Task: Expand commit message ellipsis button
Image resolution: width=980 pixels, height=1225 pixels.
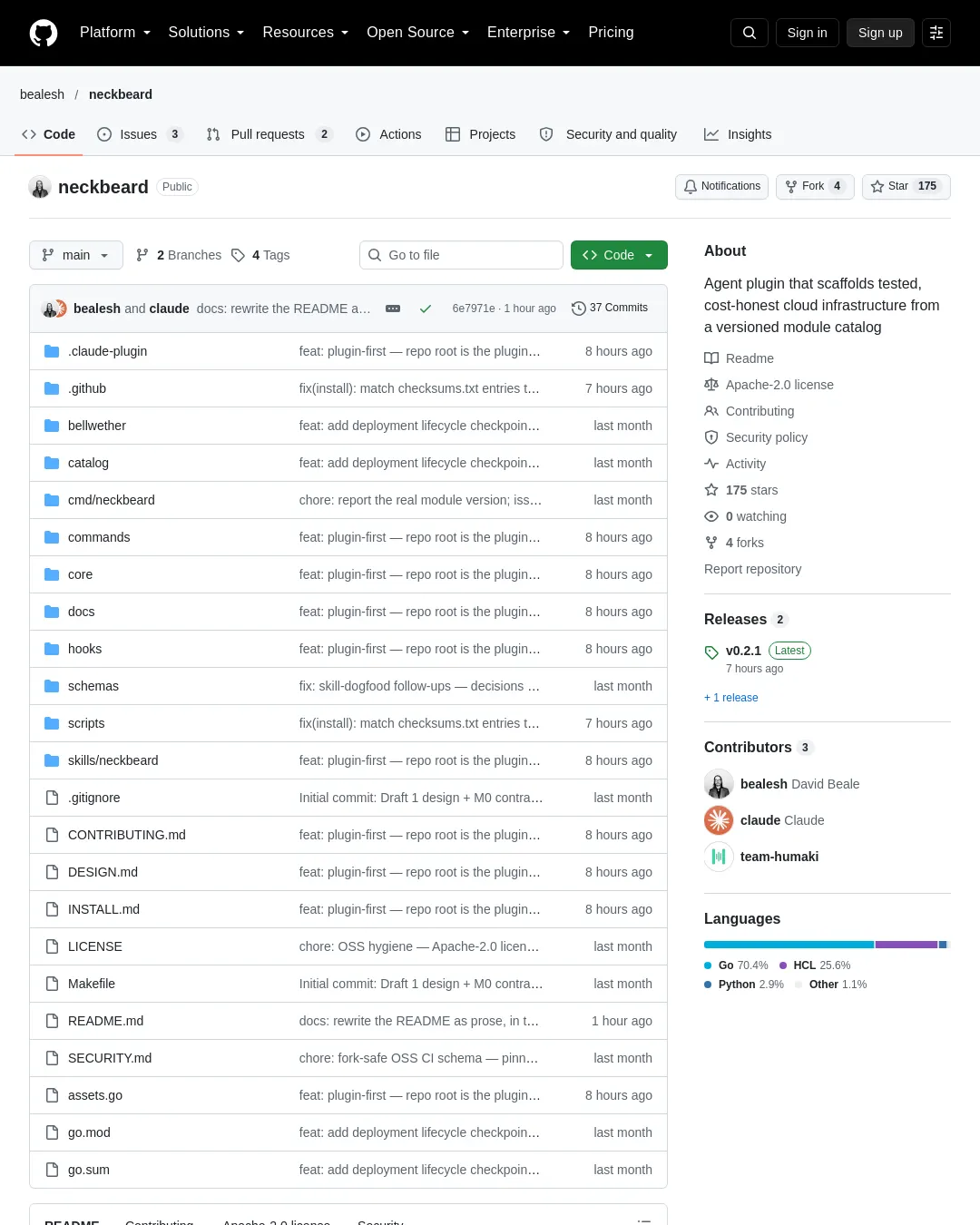Action: pyautogui.click(x=393, y=309)
